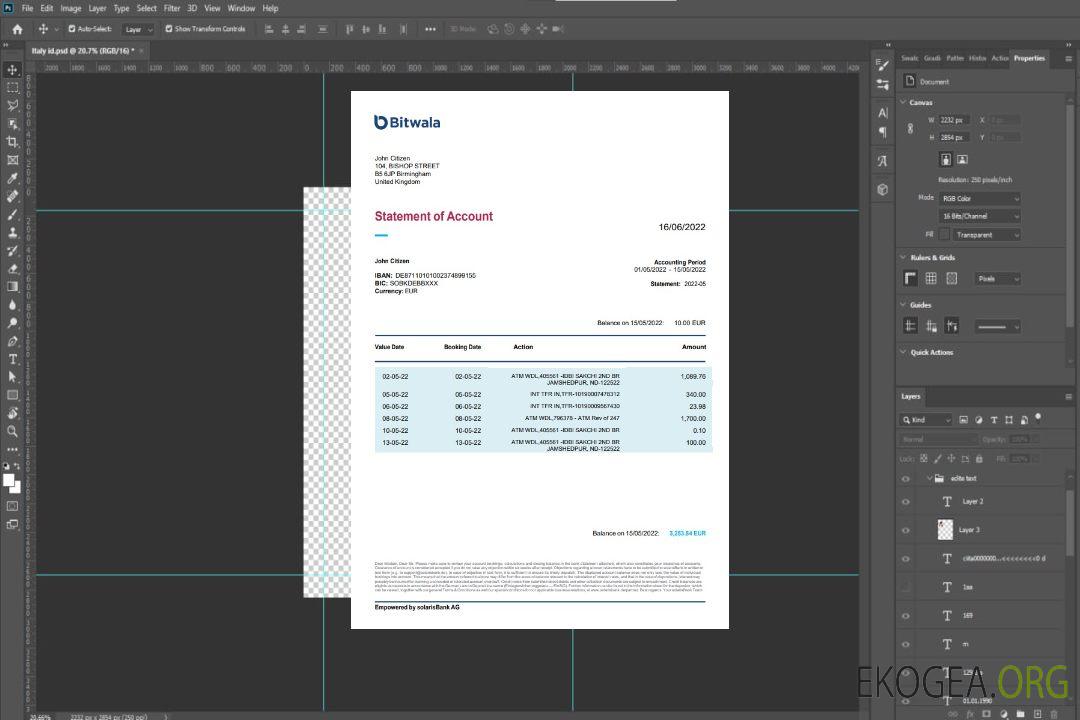
Task: Select the Move tool
Action: coord(12,70)
